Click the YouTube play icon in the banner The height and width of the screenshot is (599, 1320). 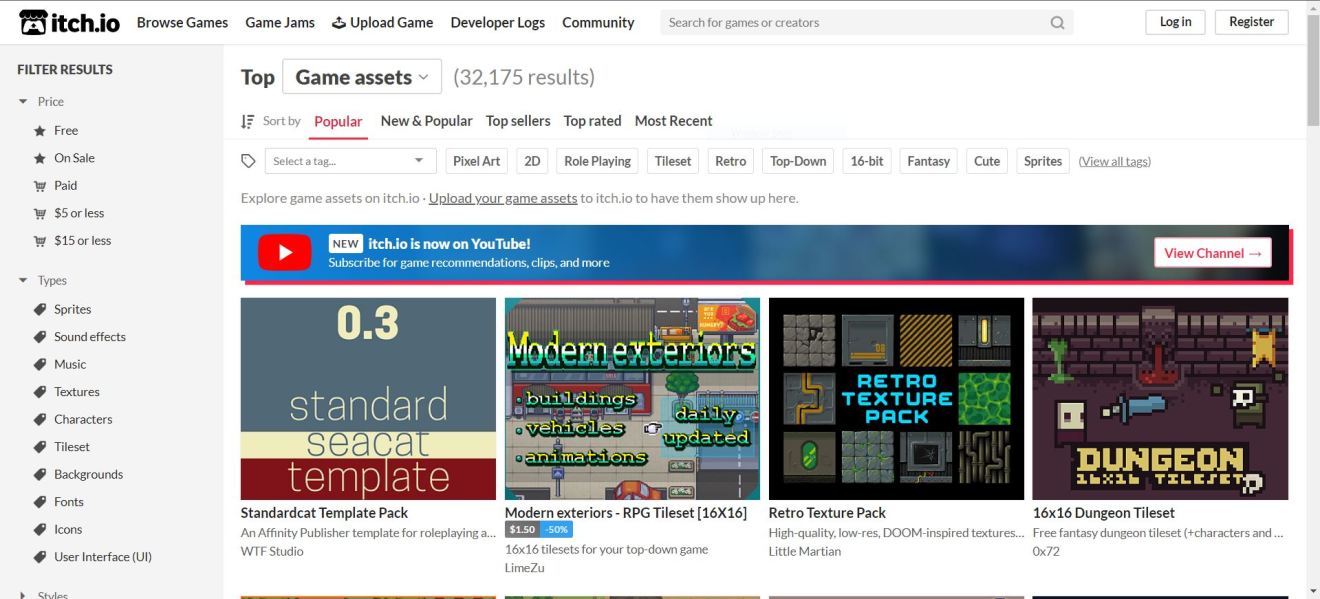284,252
